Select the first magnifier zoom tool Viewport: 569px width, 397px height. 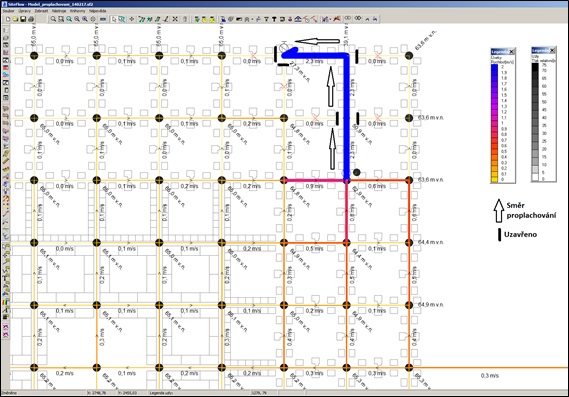(x=53, y=19)
